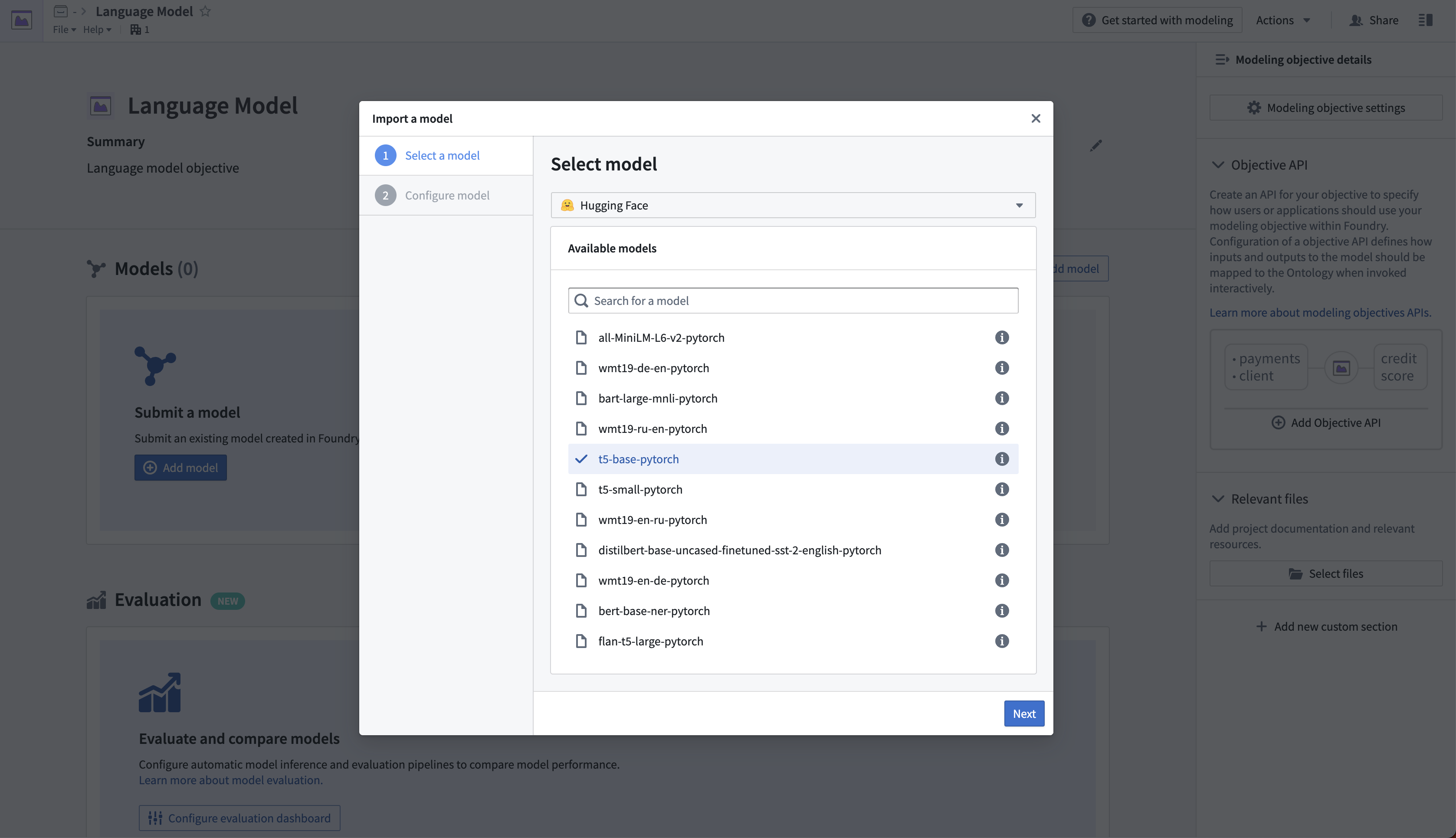Screen dimensions: 1456x838
Task: Click Add new custom section
Action: pos(1326,627)
